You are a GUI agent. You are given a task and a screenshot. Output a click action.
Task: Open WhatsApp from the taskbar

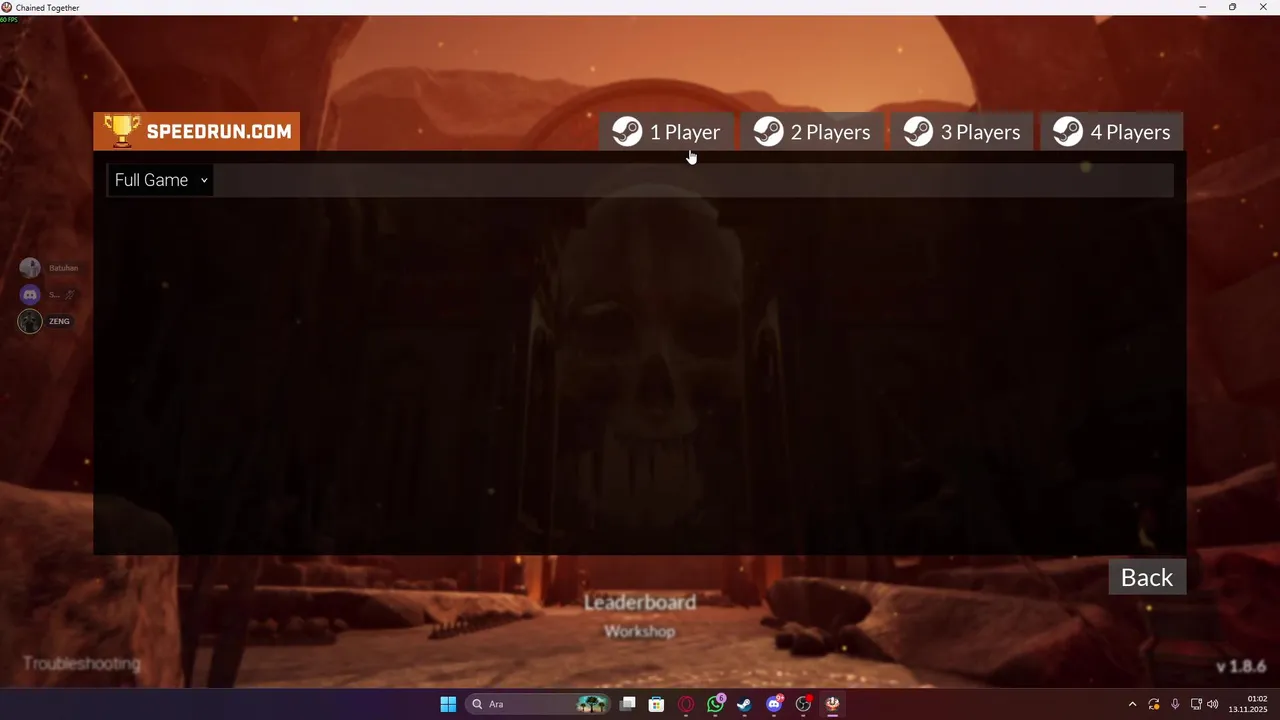715,704
